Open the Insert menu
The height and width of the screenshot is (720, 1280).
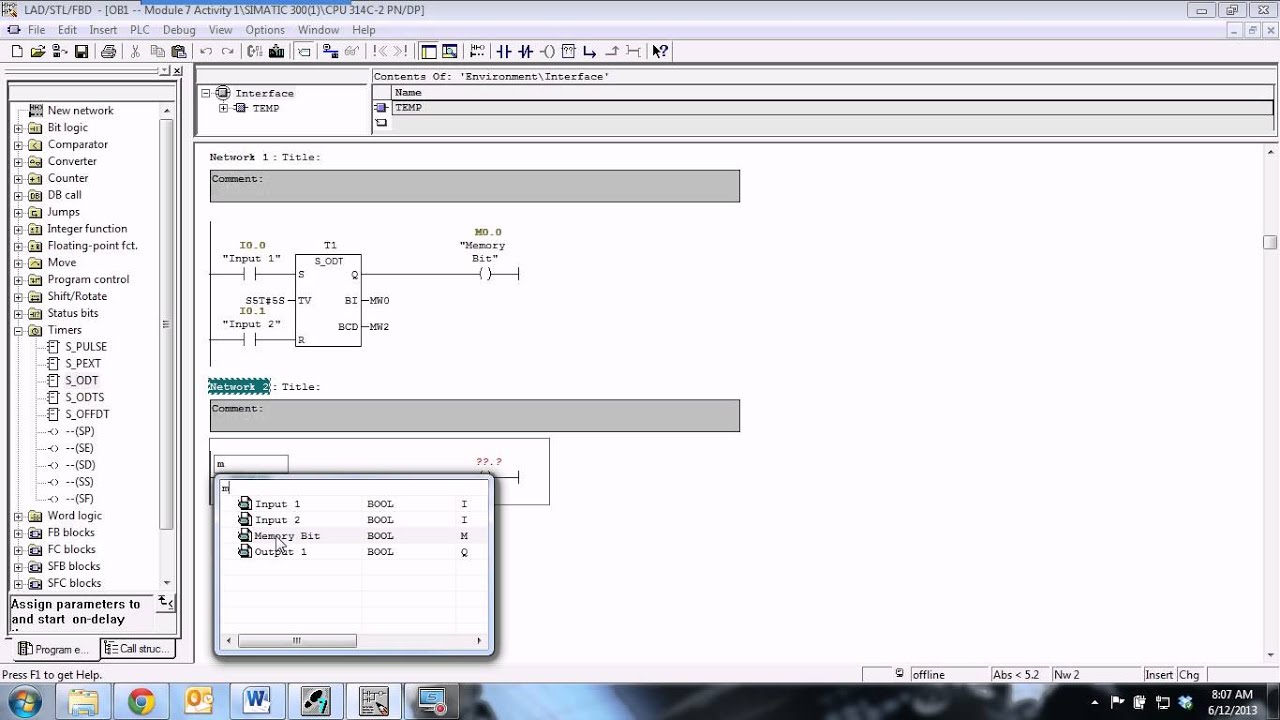(103, 30)
